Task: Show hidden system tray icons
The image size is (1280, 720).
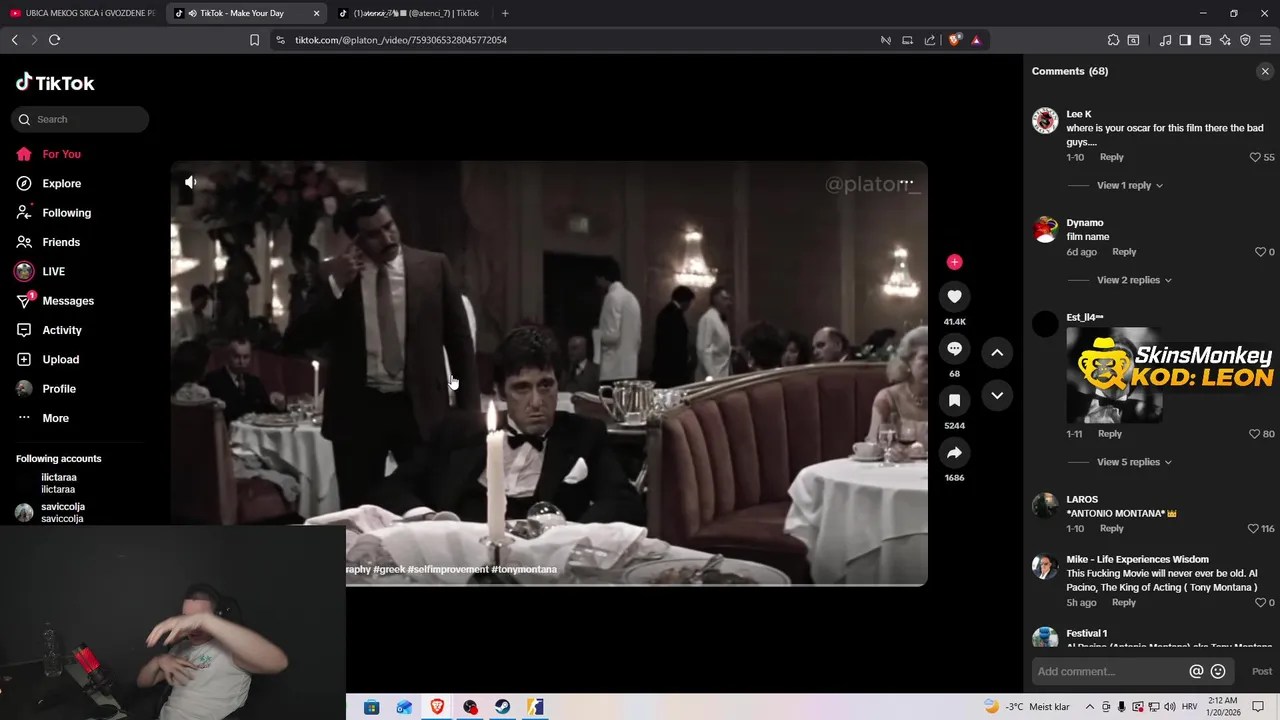Action: [1090, 707]
